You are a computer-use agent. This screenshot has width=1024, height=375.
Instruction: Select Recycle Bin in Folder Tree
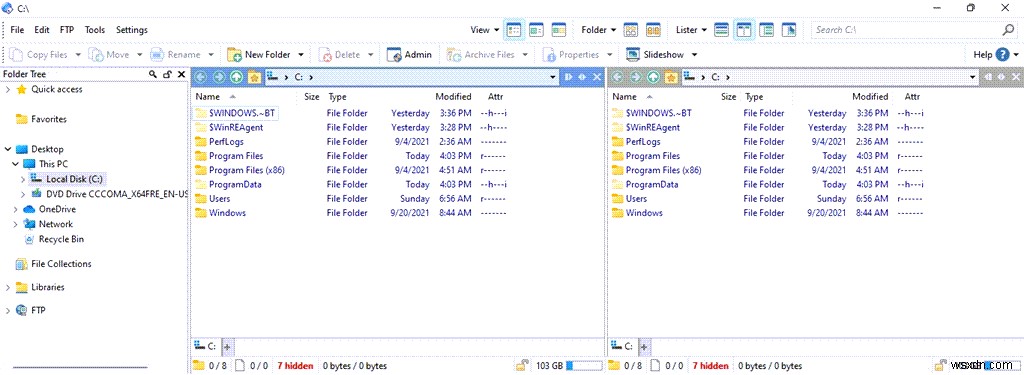pyautogui.click(x=61, y=239)
